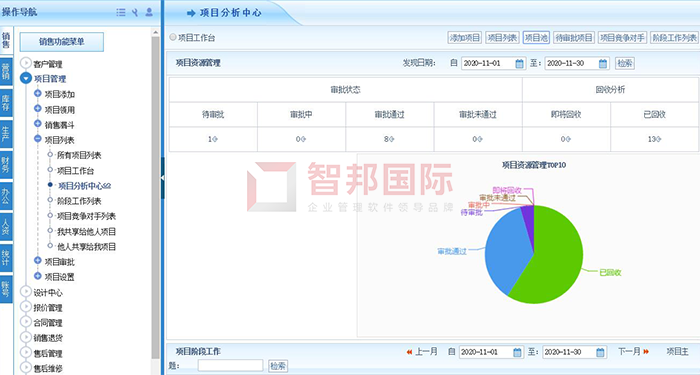
Task: Click the 项目主题 text input field
Action: click(x=230, y=366)
